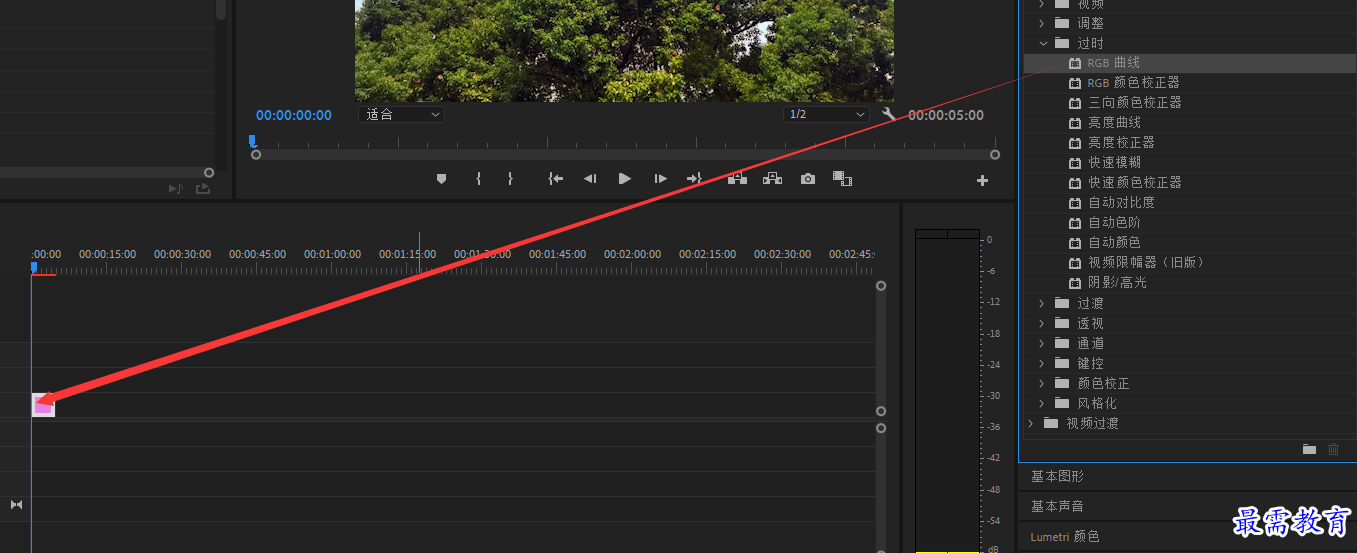
Task: Click the 通道 folder icon
Action: (1062, 343)
